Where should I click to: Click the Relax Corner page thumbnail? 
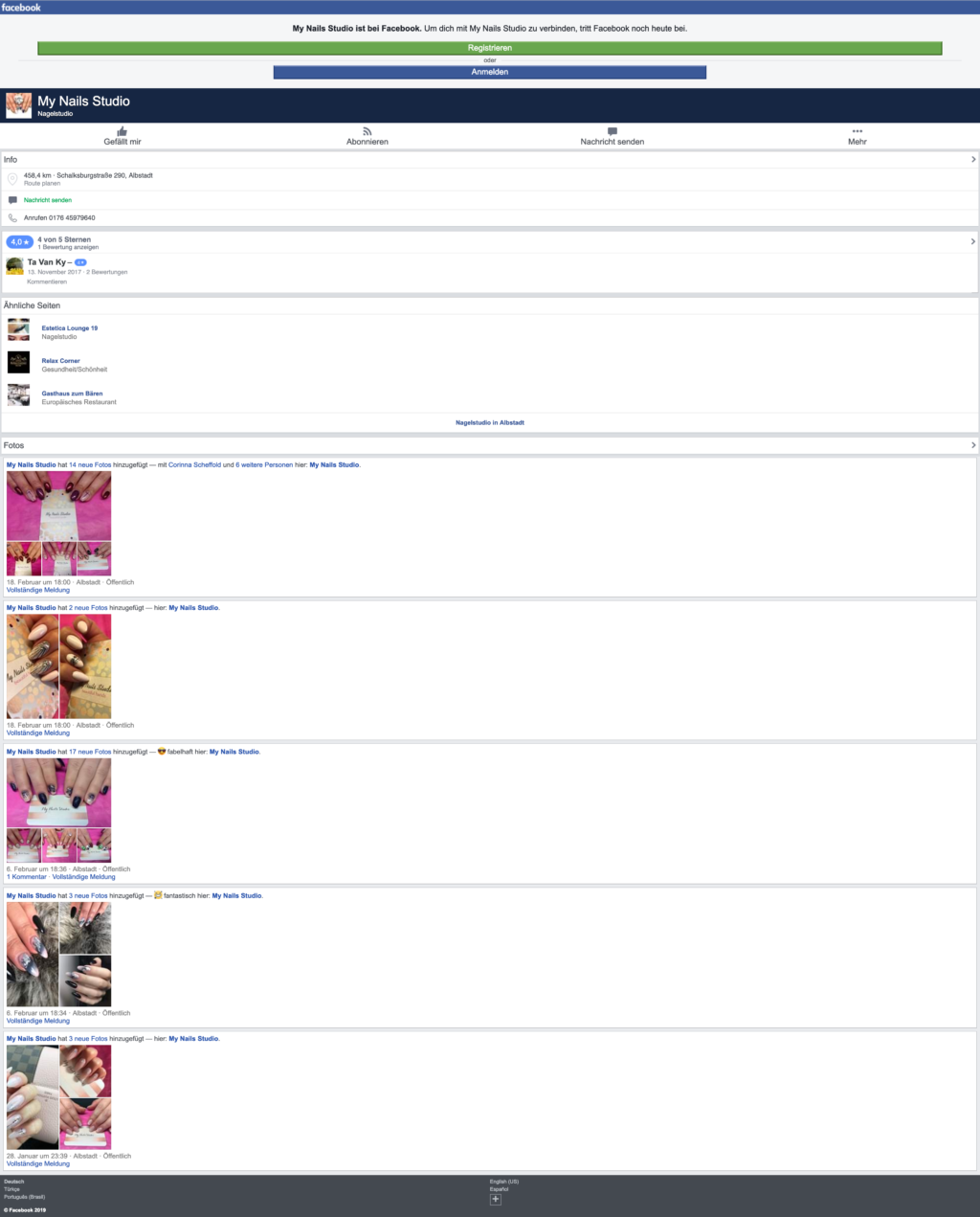pyautogui.click(x=18, y=362)
